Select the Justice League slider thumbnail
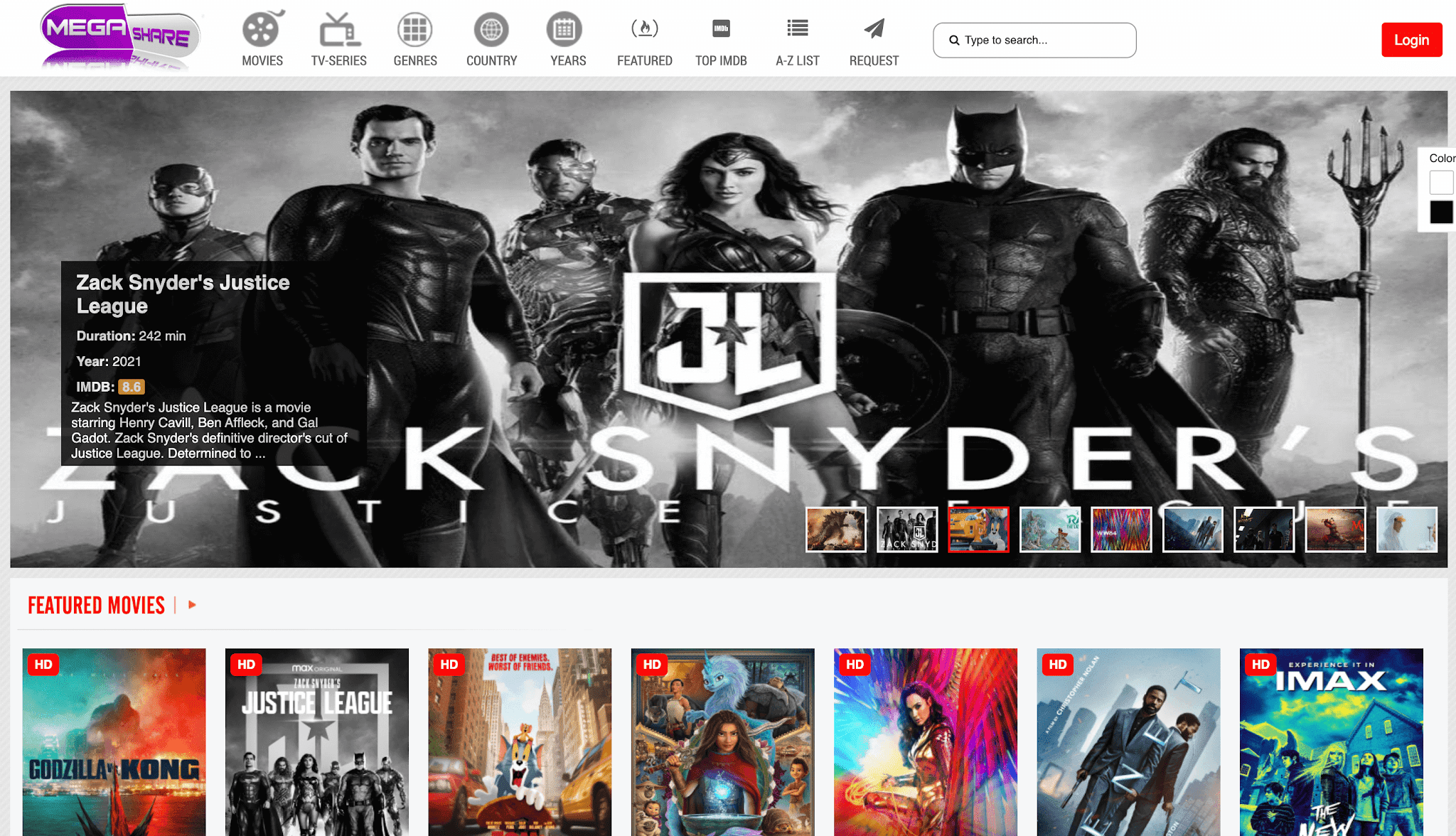The height and width of the screenshot is (836, 1456). coord(907,530)
